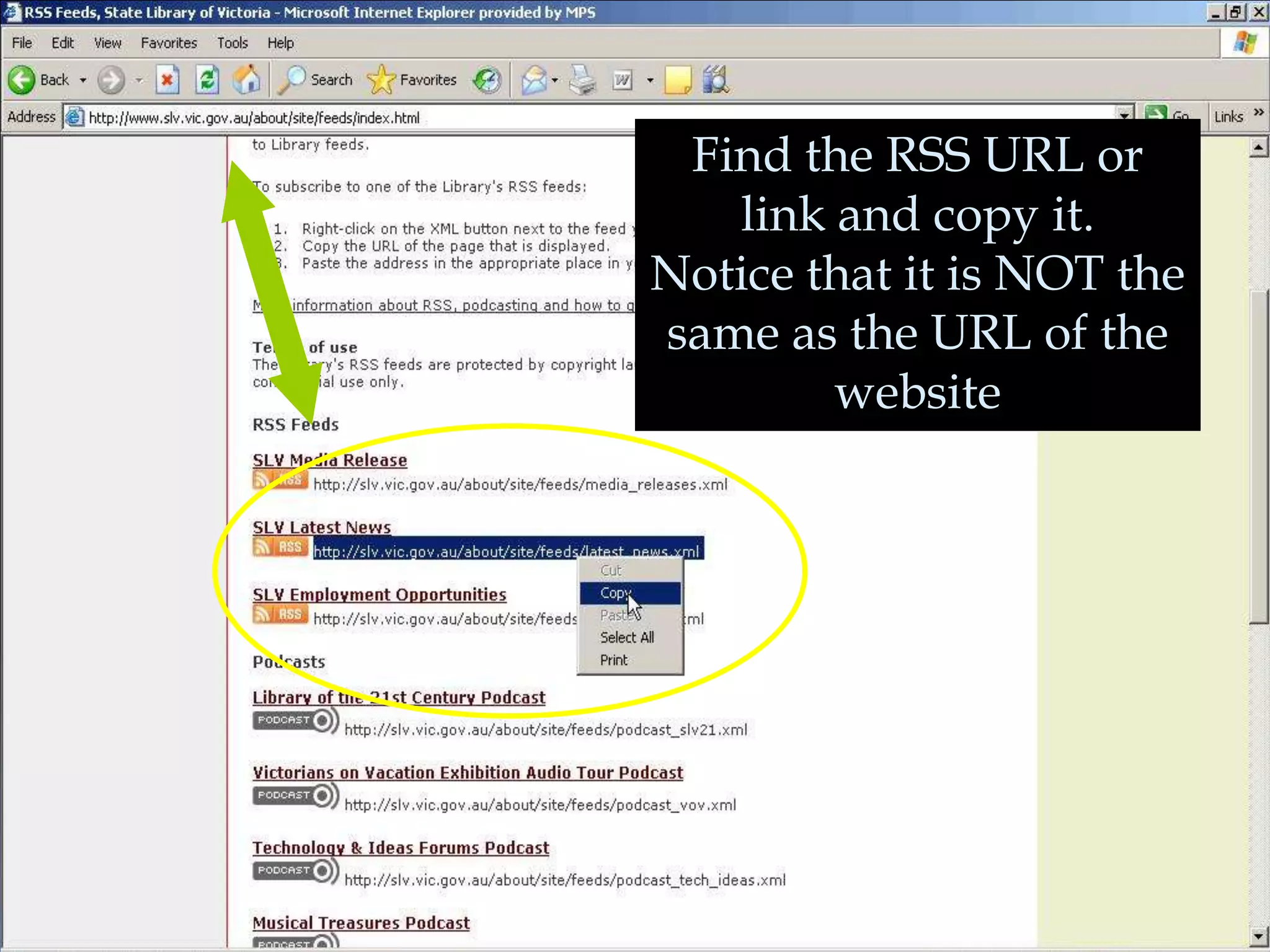1270x952 pixels.
Task: Click the scrollbar up arrow
Action: pos(1259,148)
